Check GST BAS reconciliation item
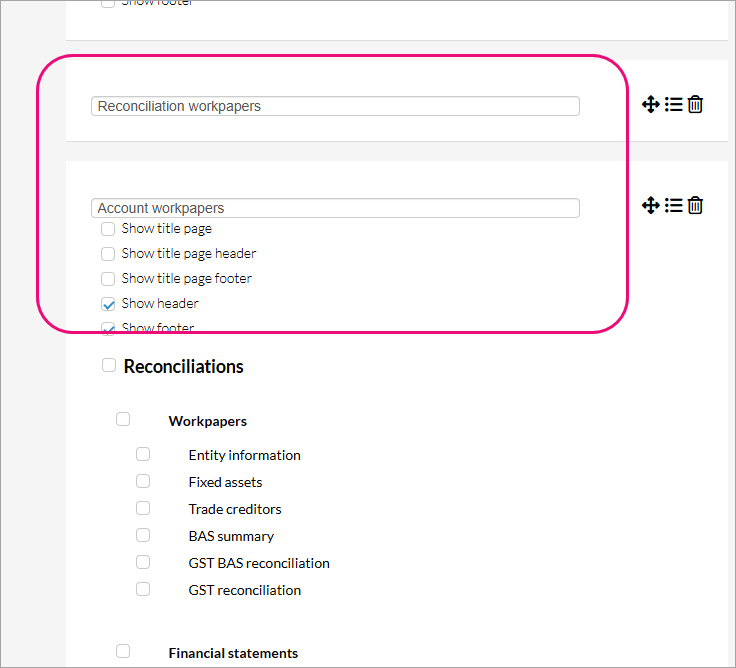Image resolution: width=736 pixels, height=668 pixels. (143, 562)
